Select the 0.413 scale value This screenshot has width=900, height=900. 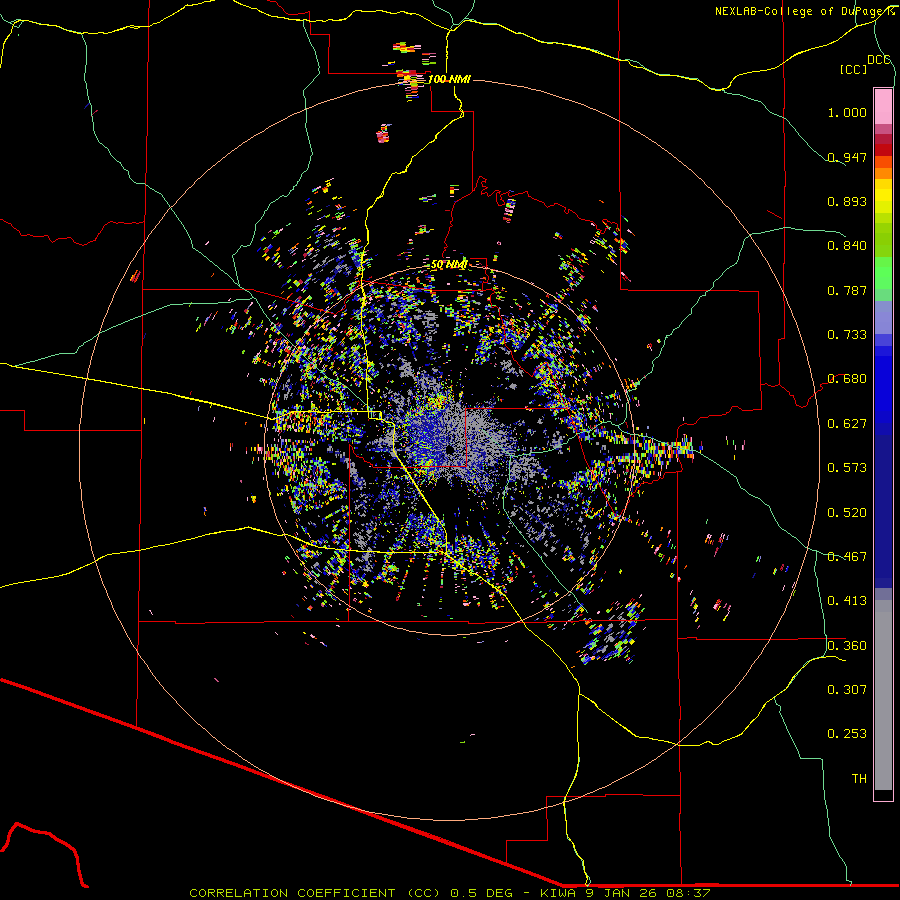(847, 601)
